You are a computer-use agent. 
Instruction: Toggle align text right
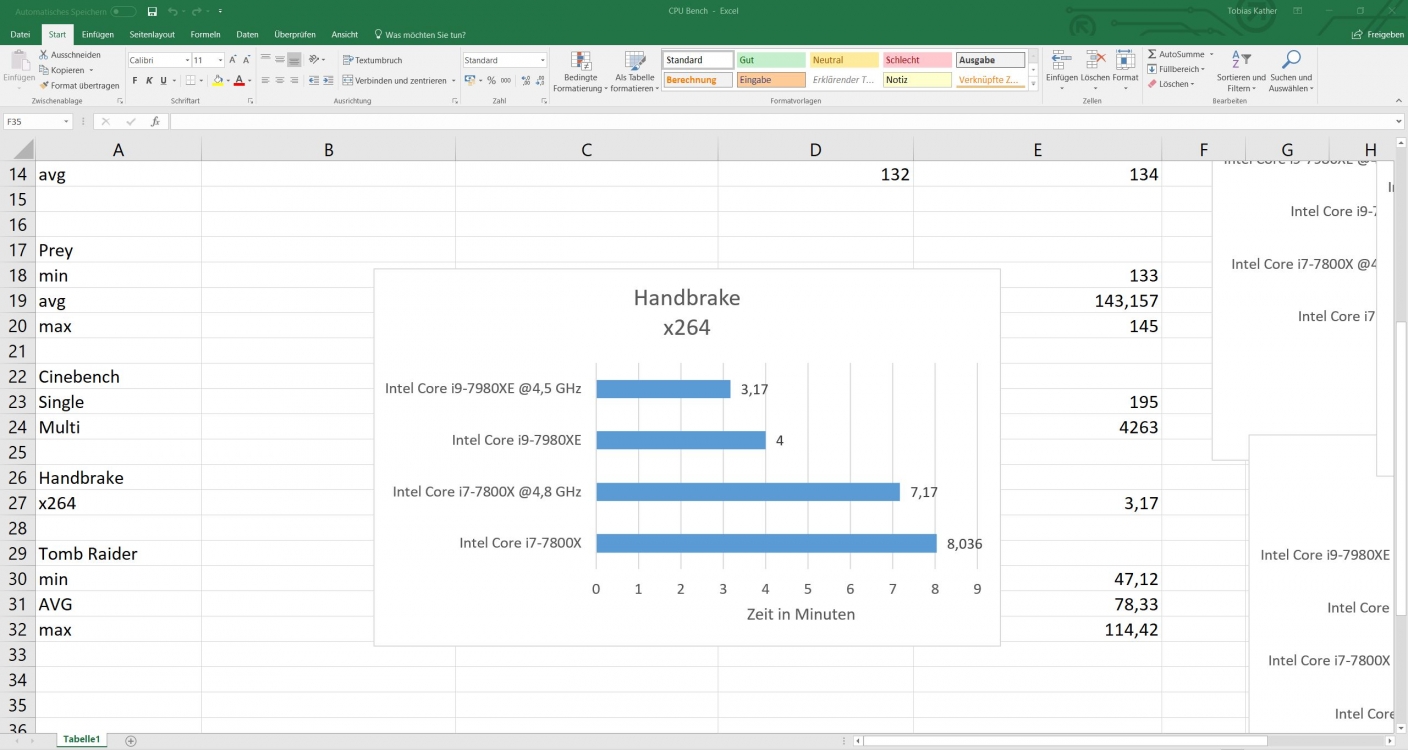295,80
